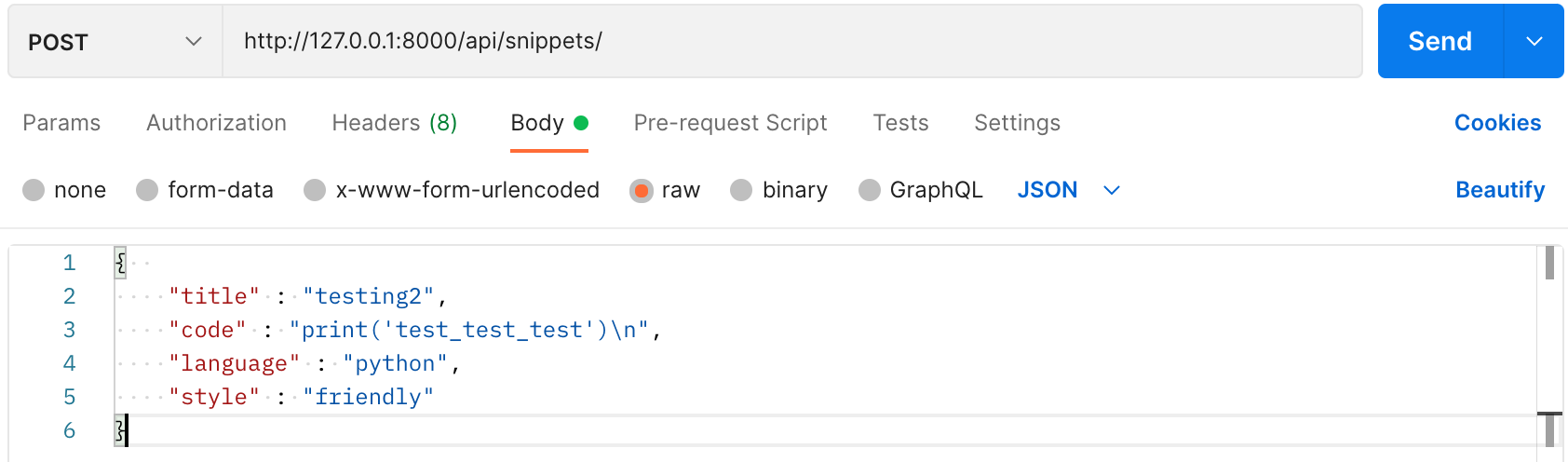
Task: Click Beautify to format JSON
Action: (1500, 190)
